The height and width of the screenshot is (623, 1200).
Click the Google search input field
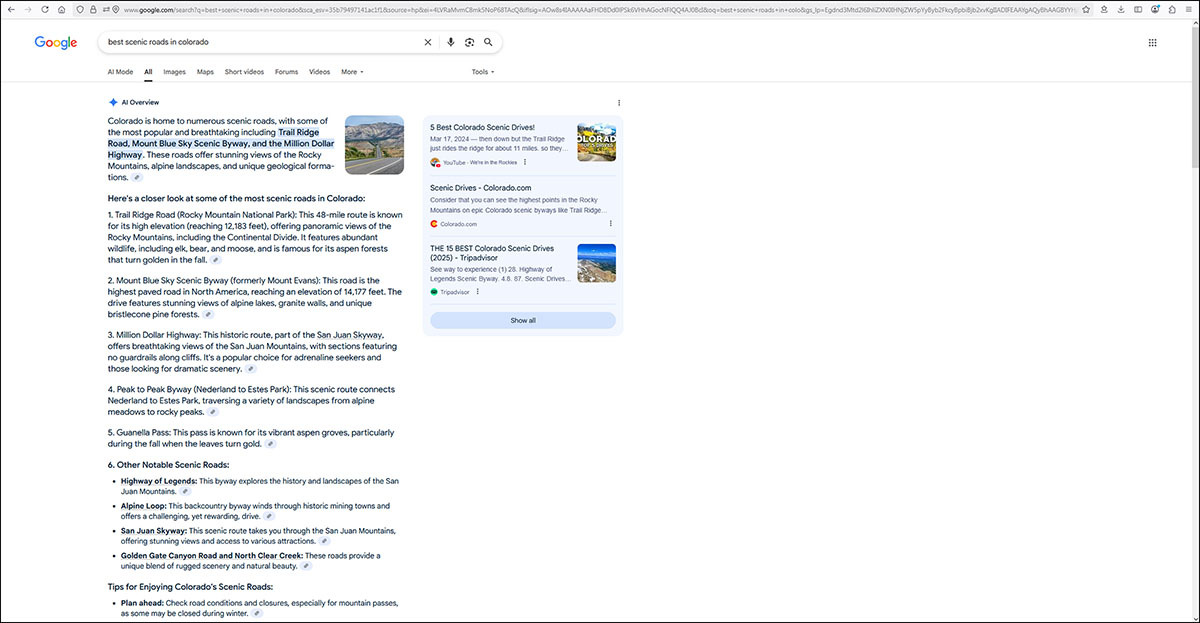click(262, 43)
